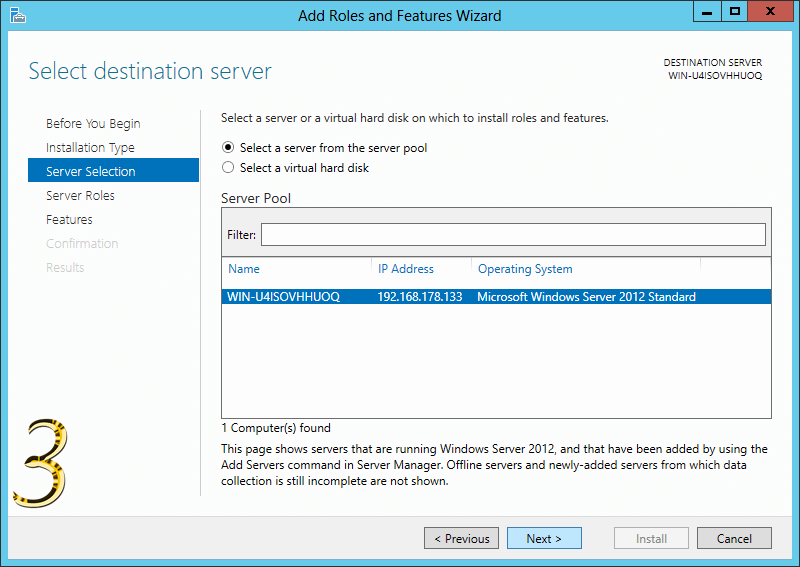The image size is (800, 567).
Task: Click the Next button
Action: 544,538
